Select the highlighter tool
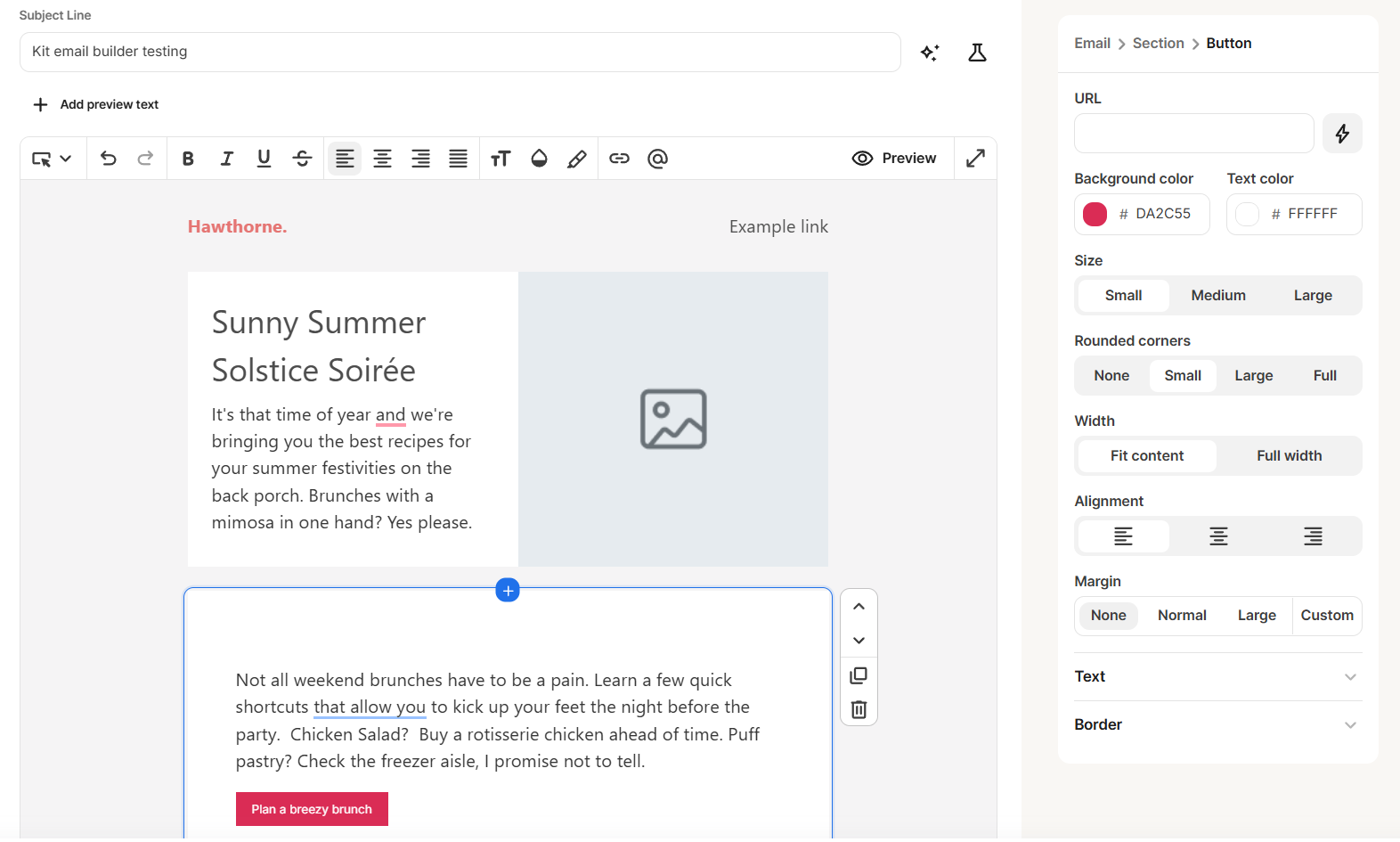 point(577,159)
